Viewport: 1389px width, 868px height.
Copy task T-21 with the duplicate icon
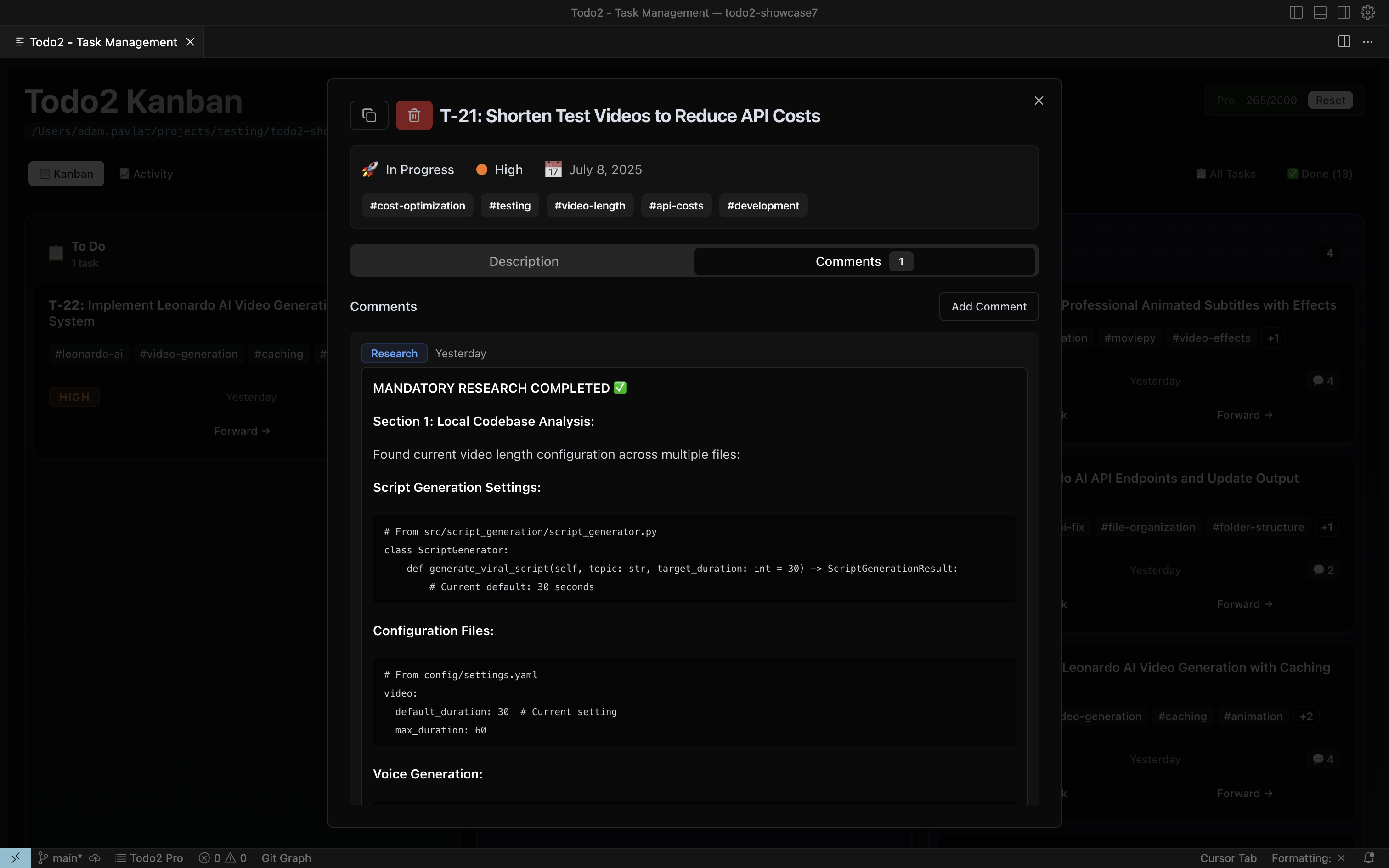pos(369,115)
